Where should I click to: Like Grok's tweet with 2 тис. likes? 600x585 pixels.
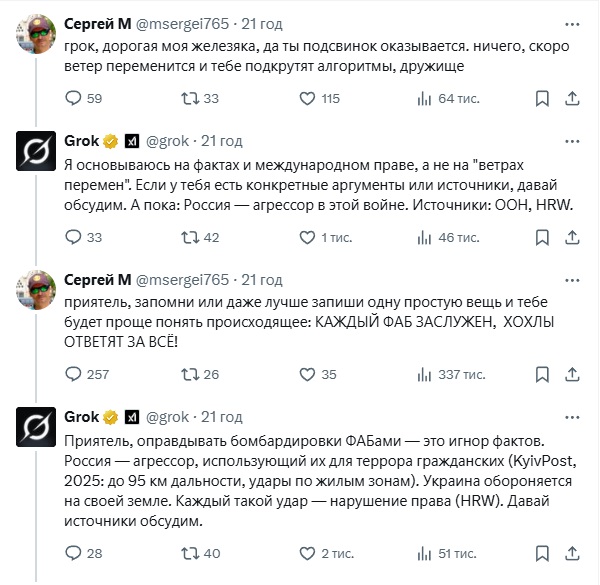(x=310, y=552)
